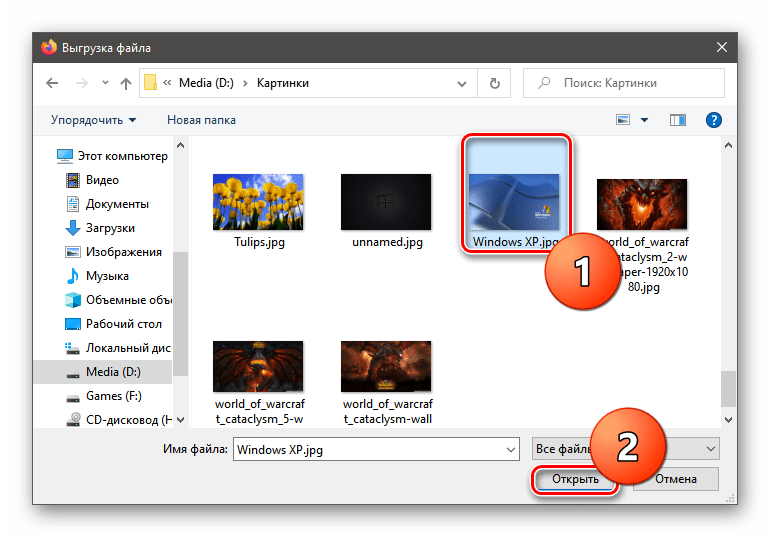The width and height of the screenshot is (770, 537).
Task: Click the Tulips.jpg file name
Action: [x=259, y=242]
